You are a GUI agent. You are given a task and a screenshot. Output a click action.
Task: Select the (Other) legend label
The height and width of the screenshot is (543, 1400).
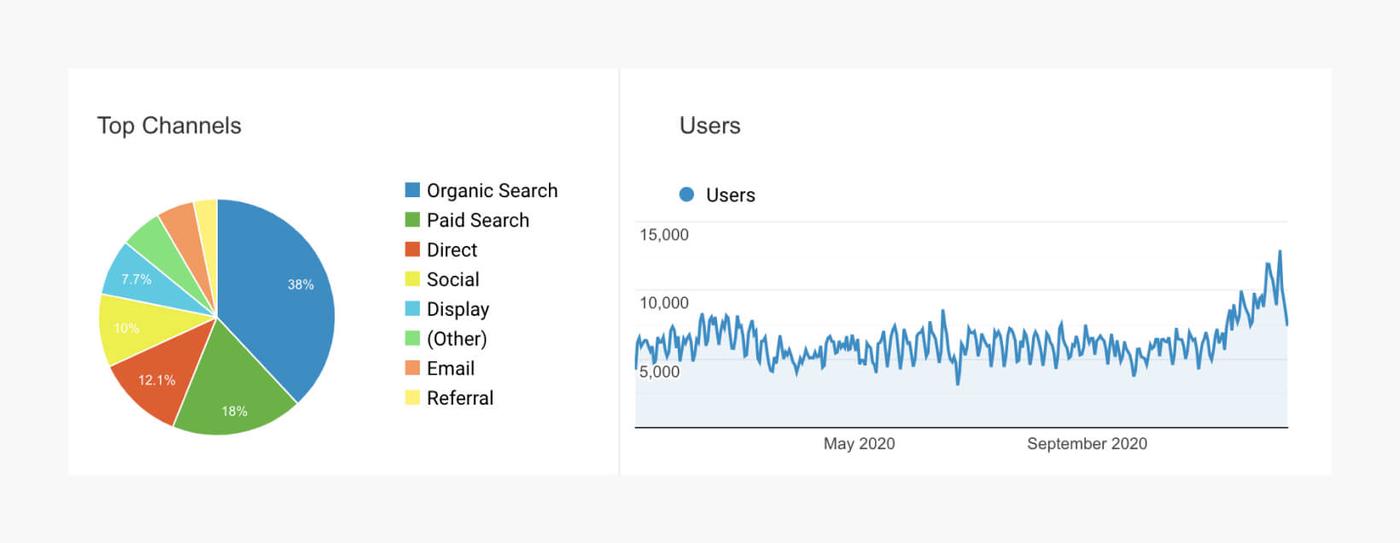(456, 339)
